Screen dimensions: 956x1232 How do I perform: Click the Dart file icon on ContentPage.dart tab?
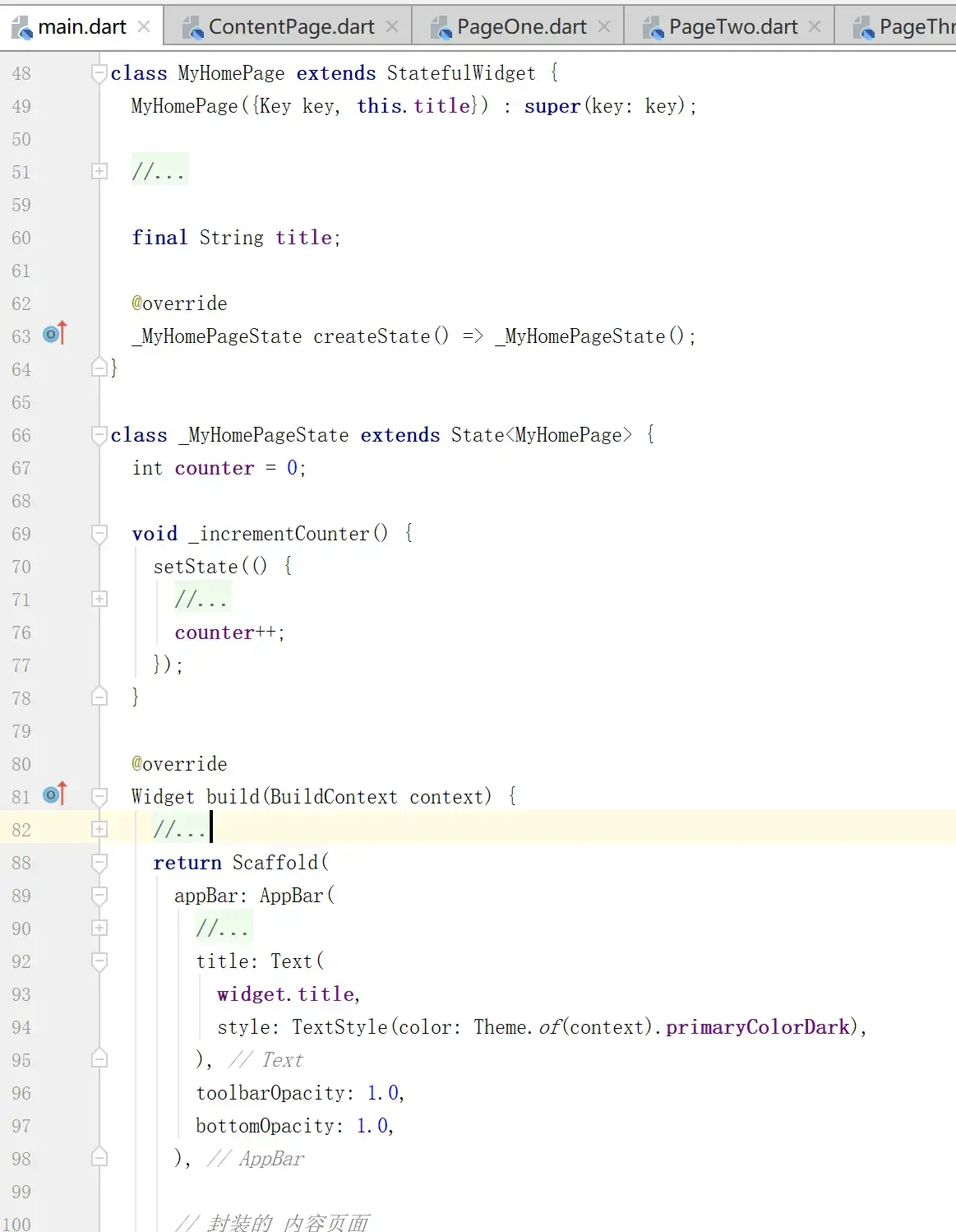192,28
